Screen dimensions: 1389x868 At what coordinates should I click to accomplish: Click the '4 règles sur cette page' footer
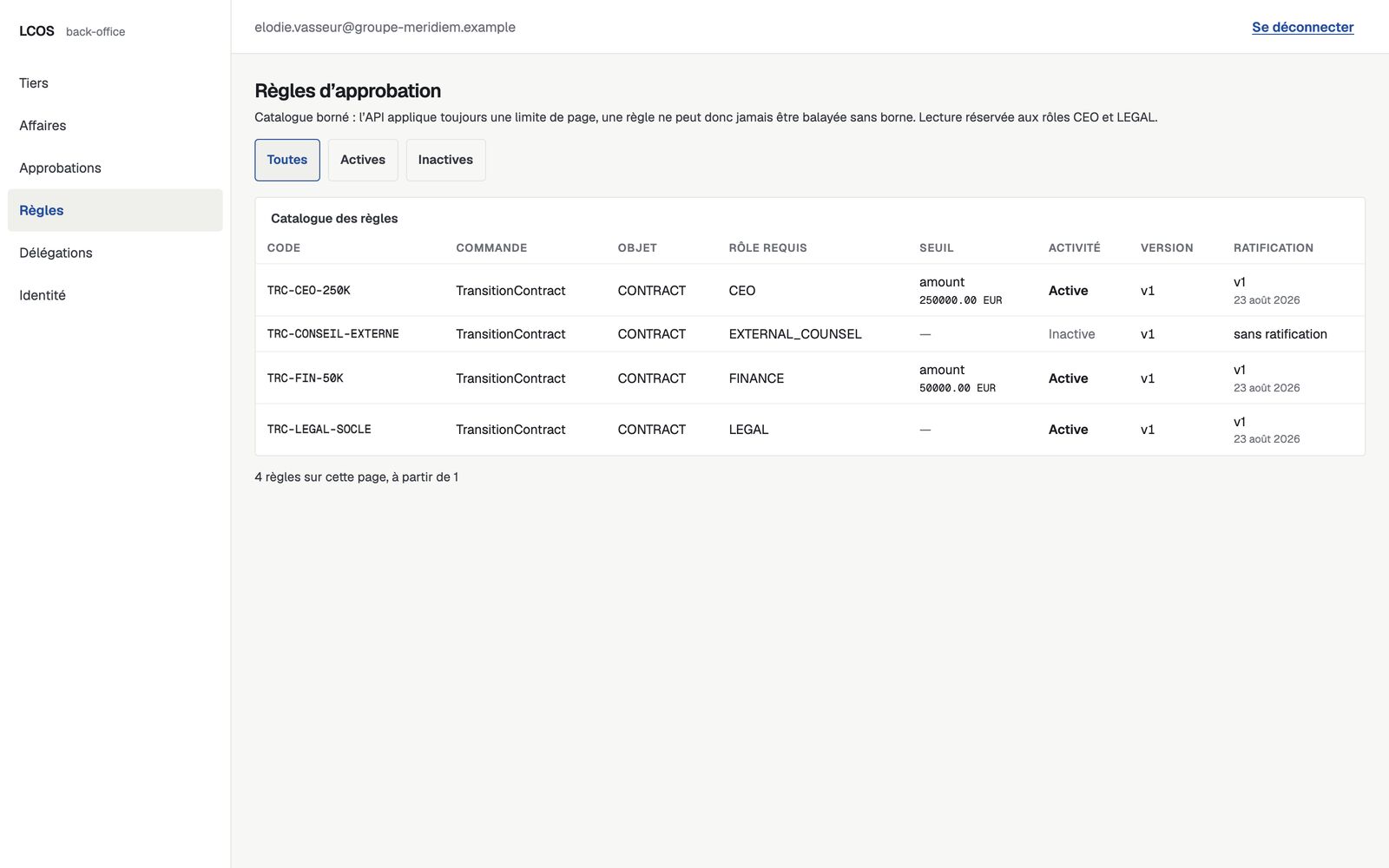point(357,477)
